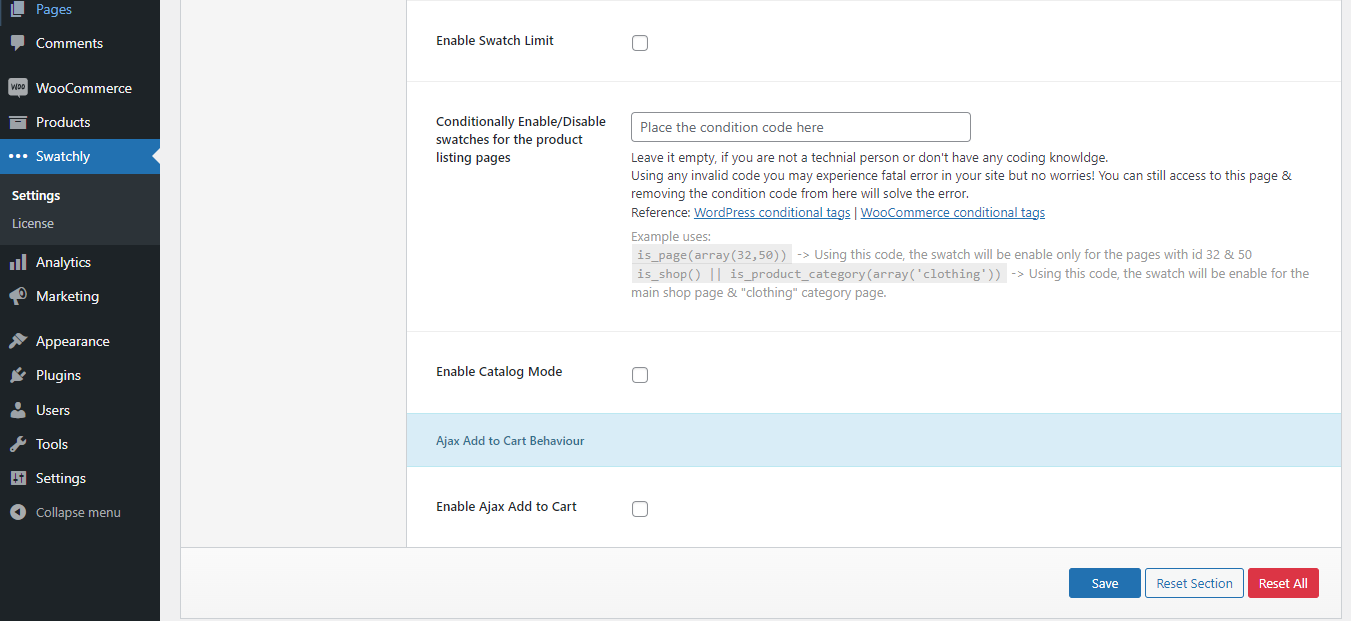
Task: Click the Plugins plug icon
Action: (17, 375)
